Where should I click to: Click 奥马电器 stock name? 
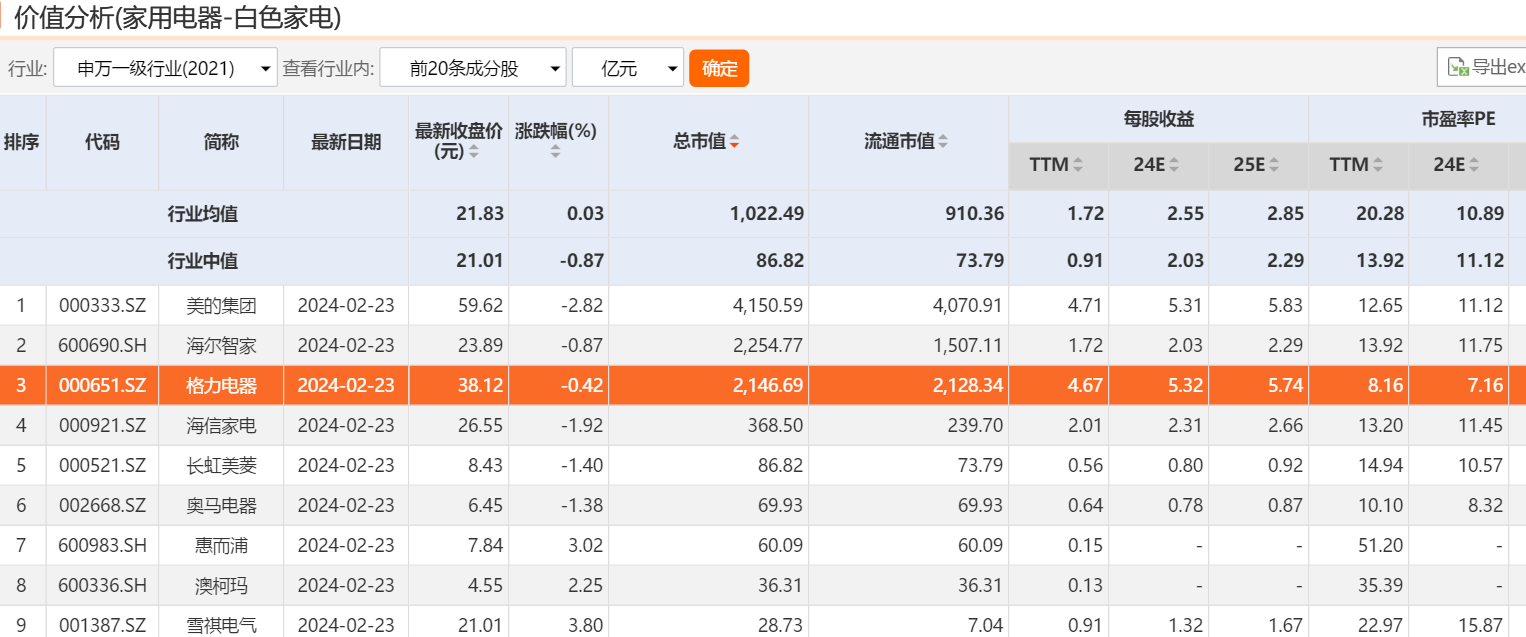221,506
